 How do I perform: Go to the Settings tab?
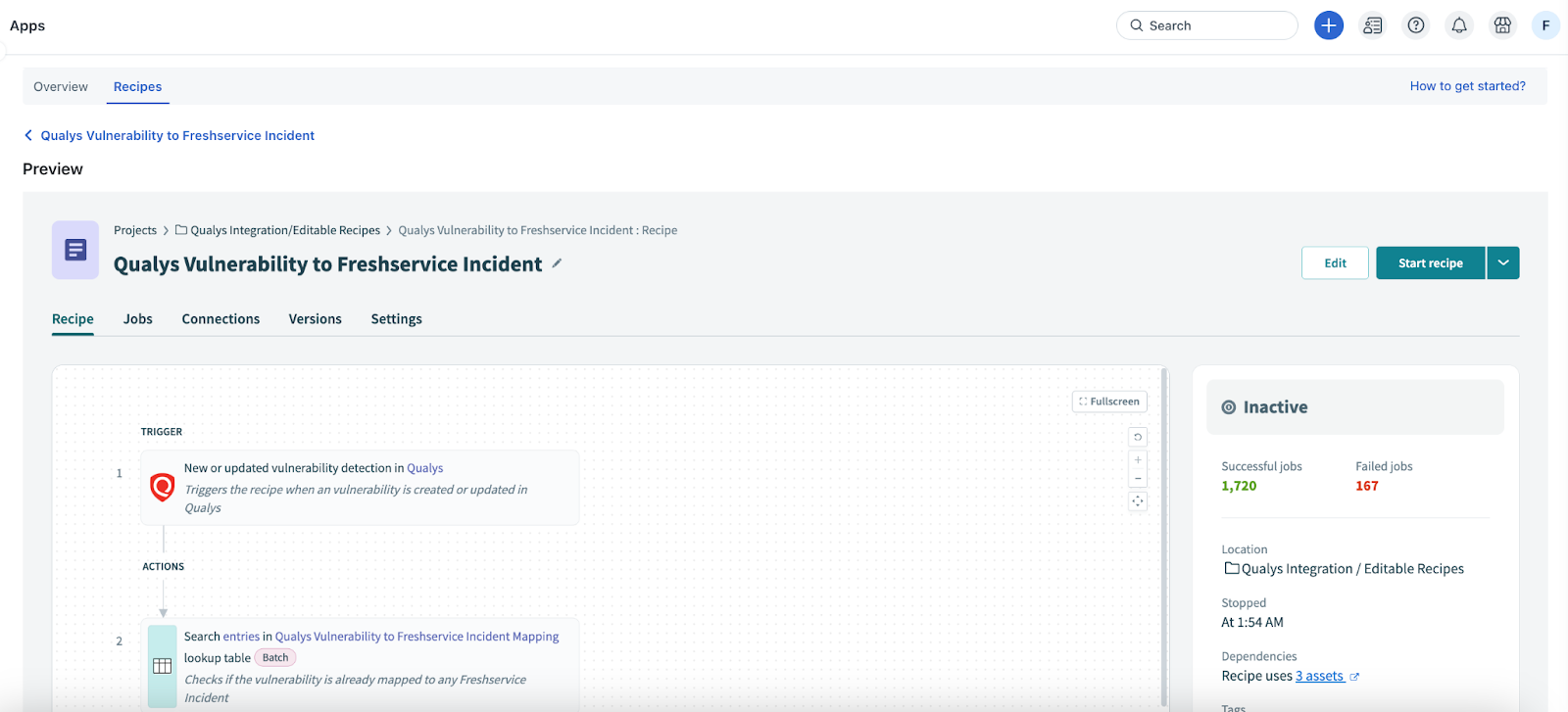[x=397, y=319]
